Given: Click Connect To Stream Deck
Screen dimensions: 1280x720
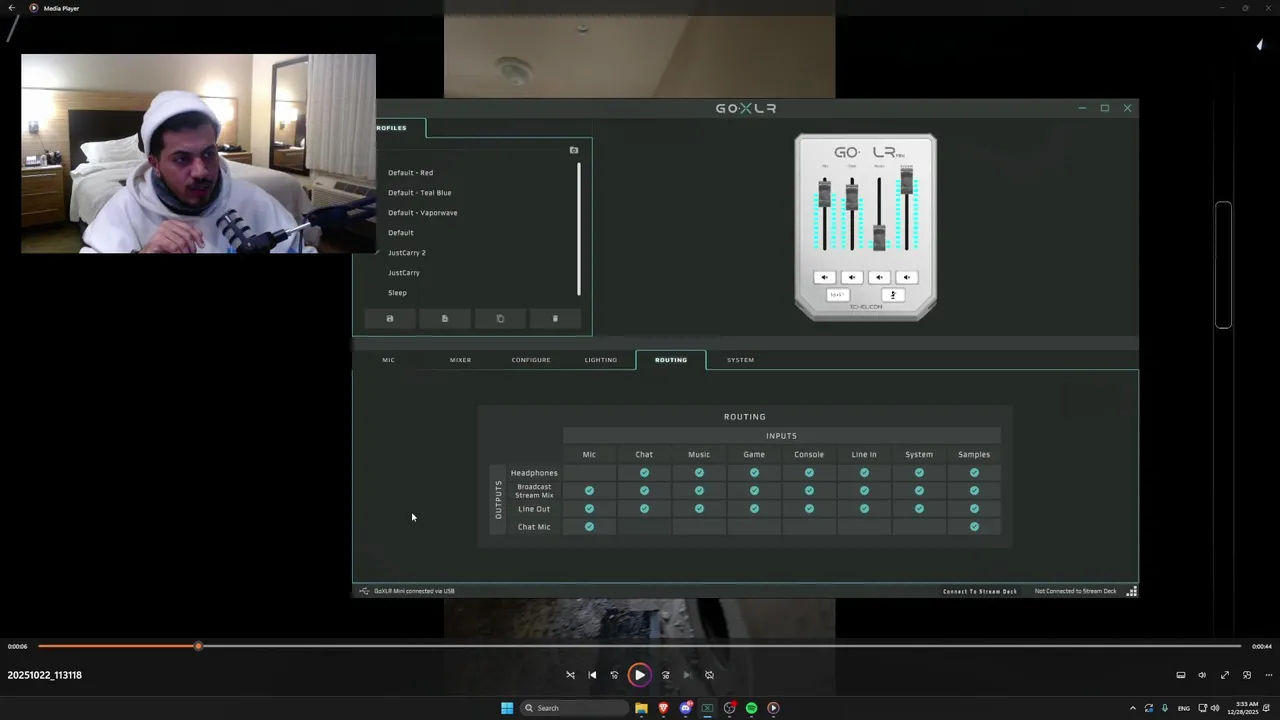Looking at the screenshot, I should [980, 591].
